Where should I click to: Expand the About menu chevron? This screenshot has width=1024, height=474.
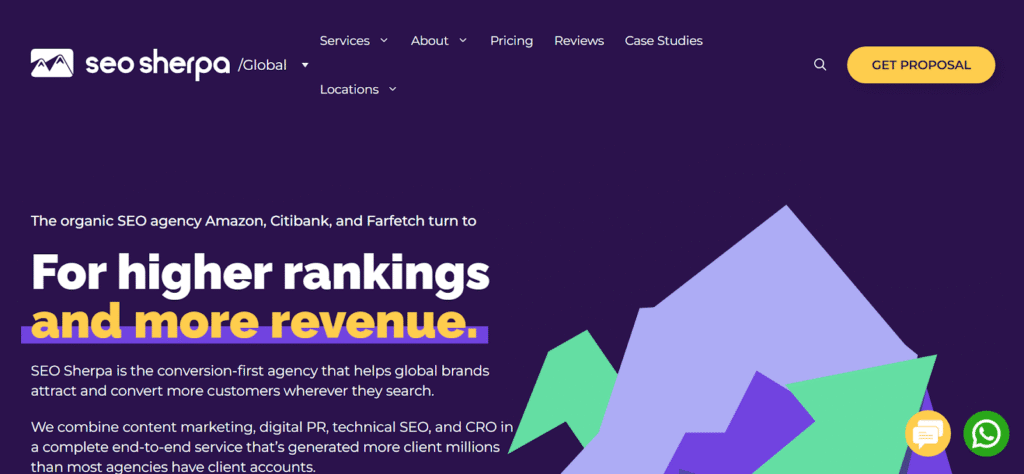[x=463, y=40]
